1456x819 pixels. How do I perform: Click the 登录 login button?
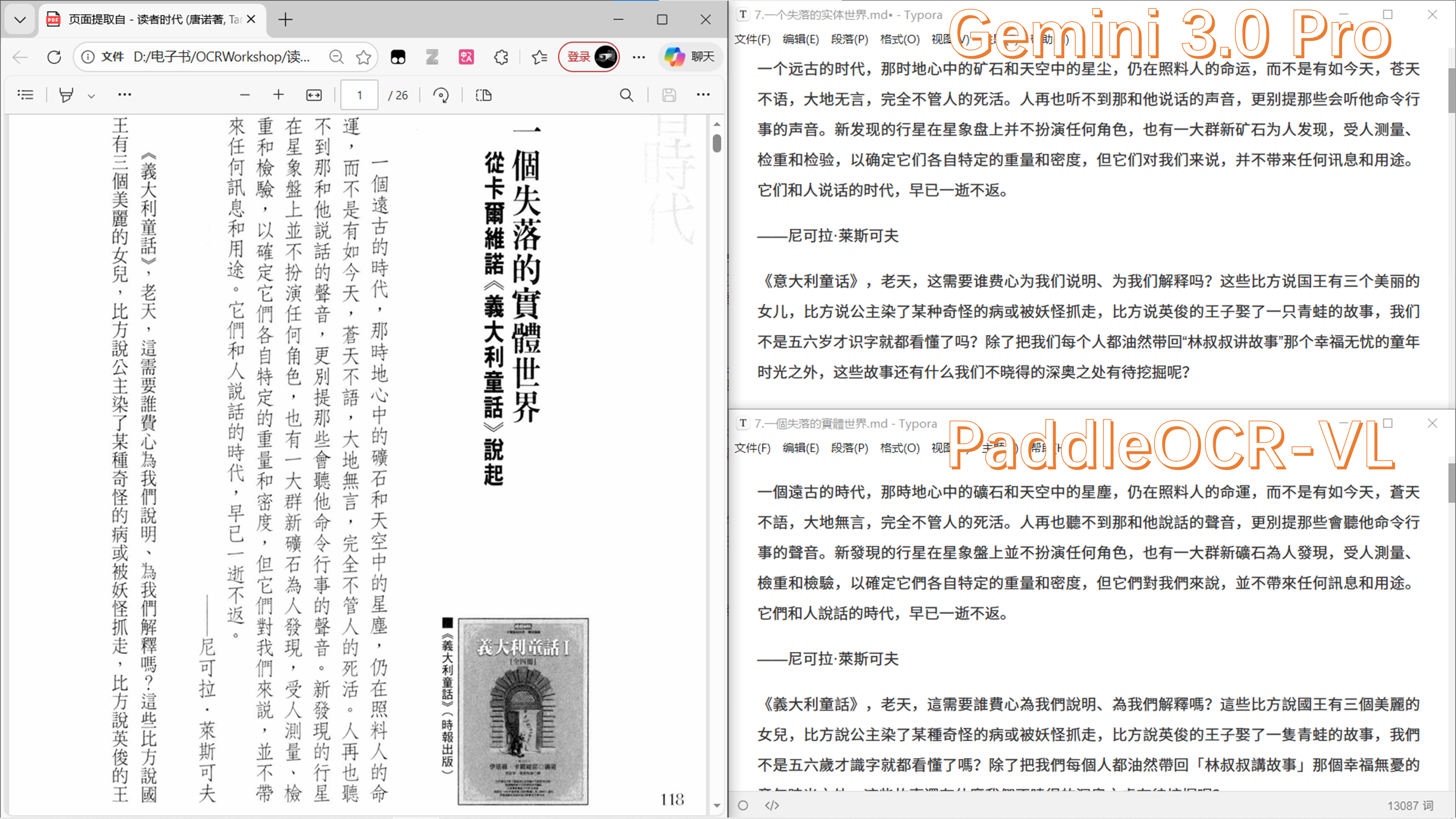[x=579, y=56]
